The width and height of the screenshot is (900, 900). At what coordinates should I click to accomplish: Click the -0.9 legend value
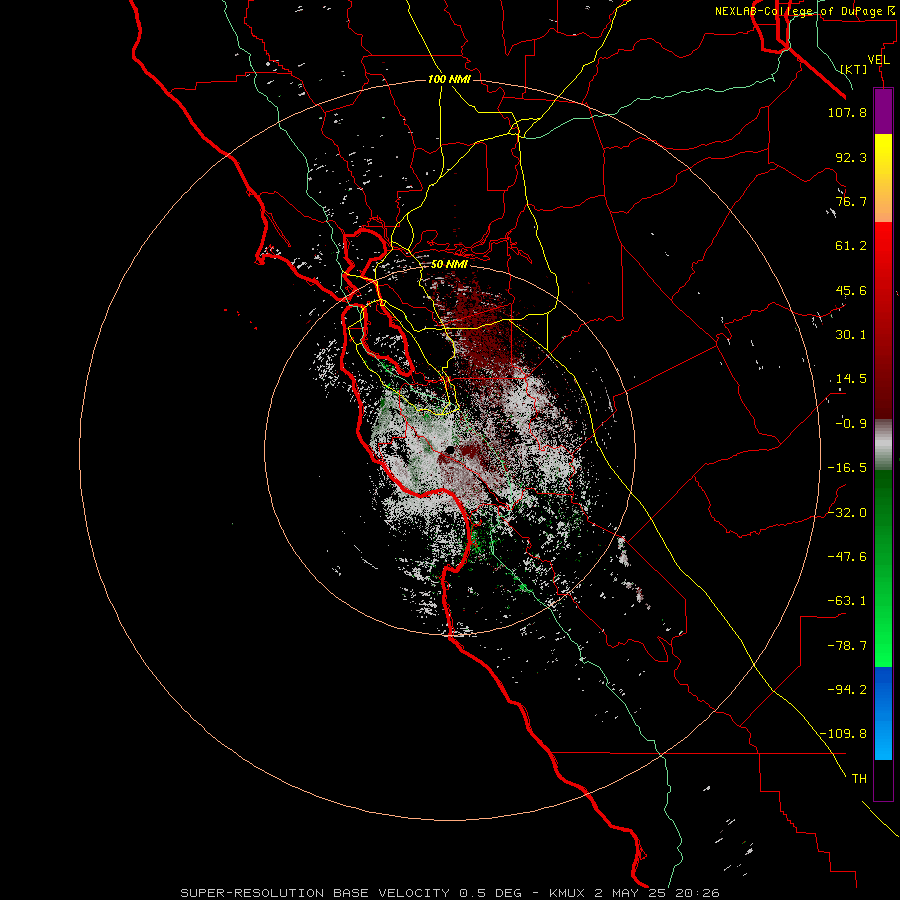tap(851, 424)
